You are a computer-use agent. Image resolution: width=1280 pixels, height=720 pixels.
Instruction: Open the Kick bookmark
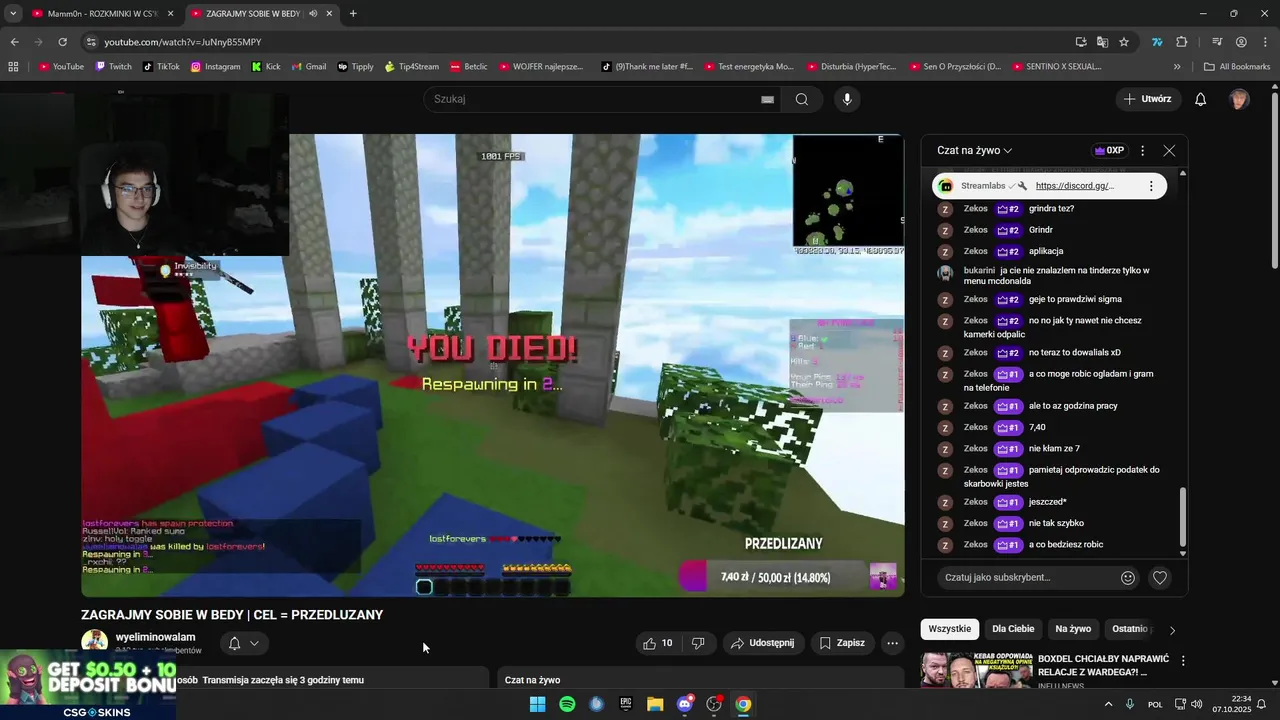266,67
